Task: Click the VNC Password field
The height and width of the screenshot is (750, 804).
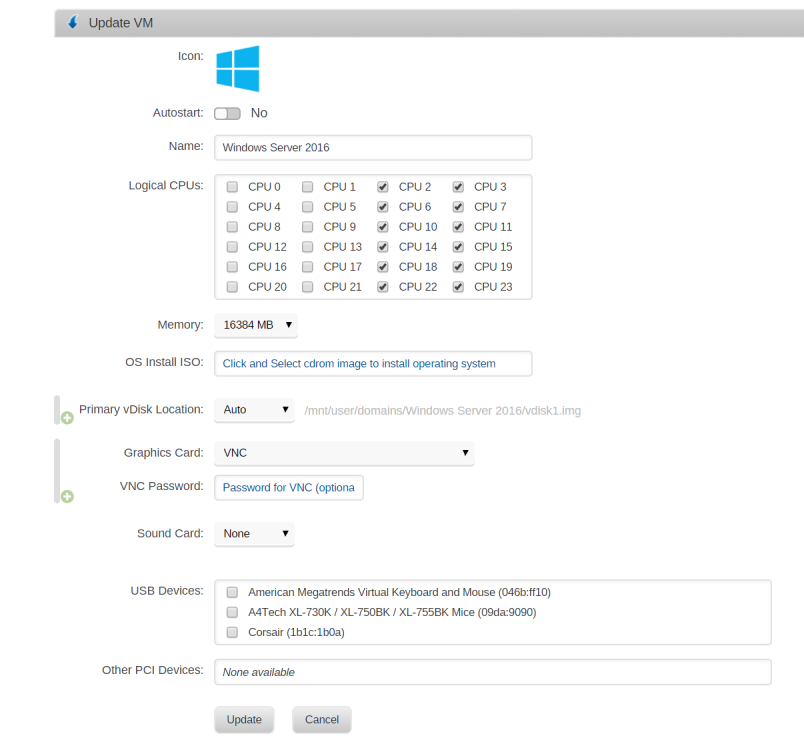Action: point(289,488)
